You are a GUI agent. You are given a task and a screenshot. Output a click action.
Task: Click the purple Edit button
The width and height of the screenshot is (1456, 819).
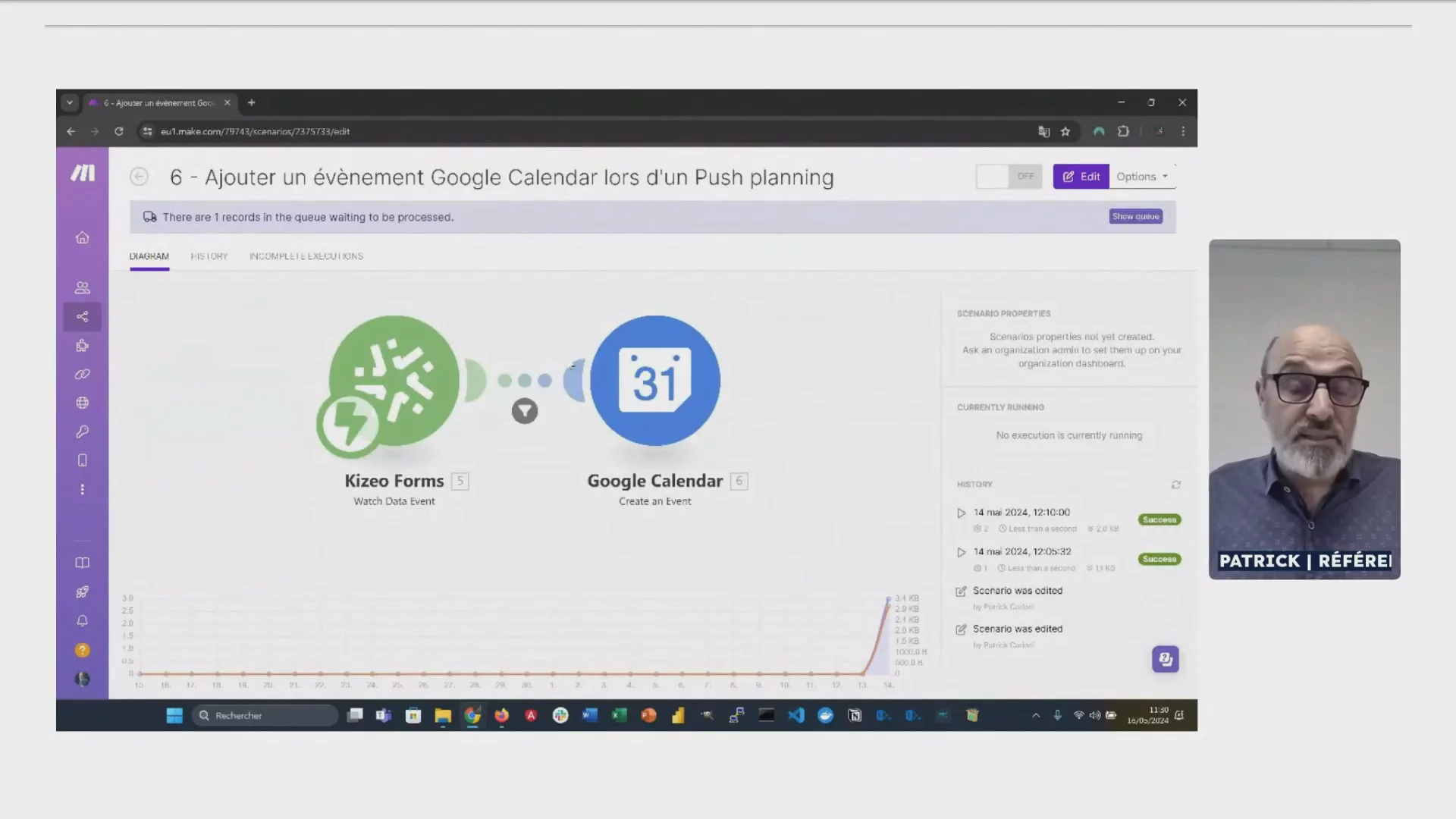point(1081,177)
